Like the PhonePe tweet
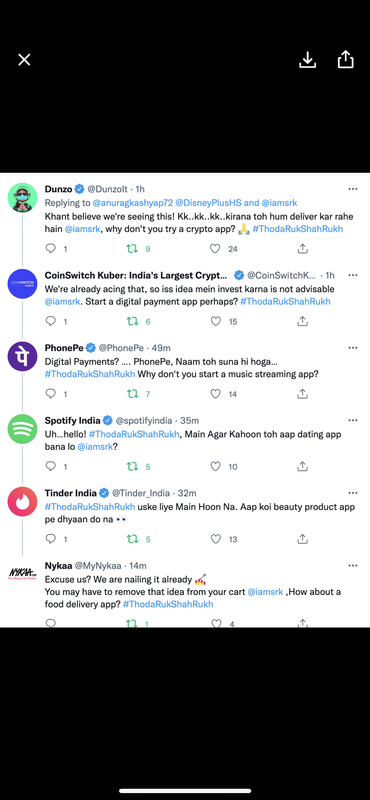The height and width of the screenshot is (800, 370). pos(216,394)
